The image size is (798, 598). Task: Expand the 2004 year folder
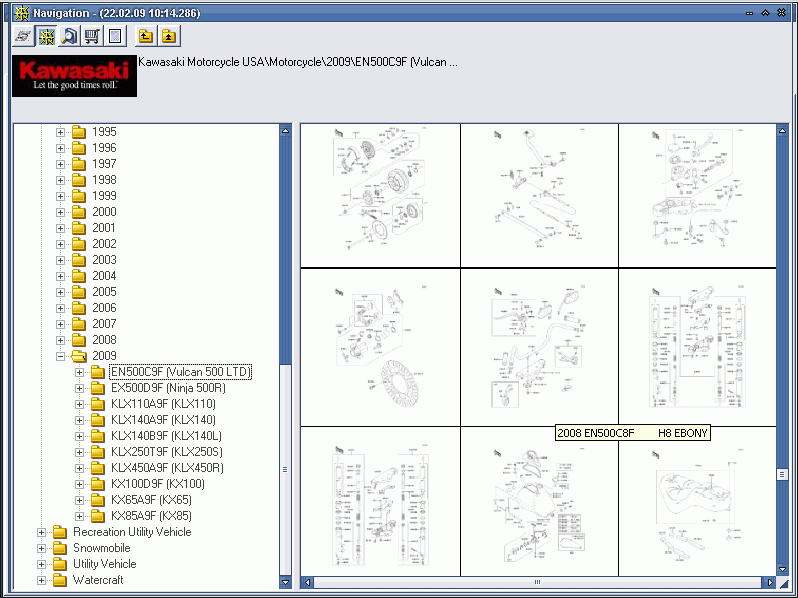(x=60, y=276)
